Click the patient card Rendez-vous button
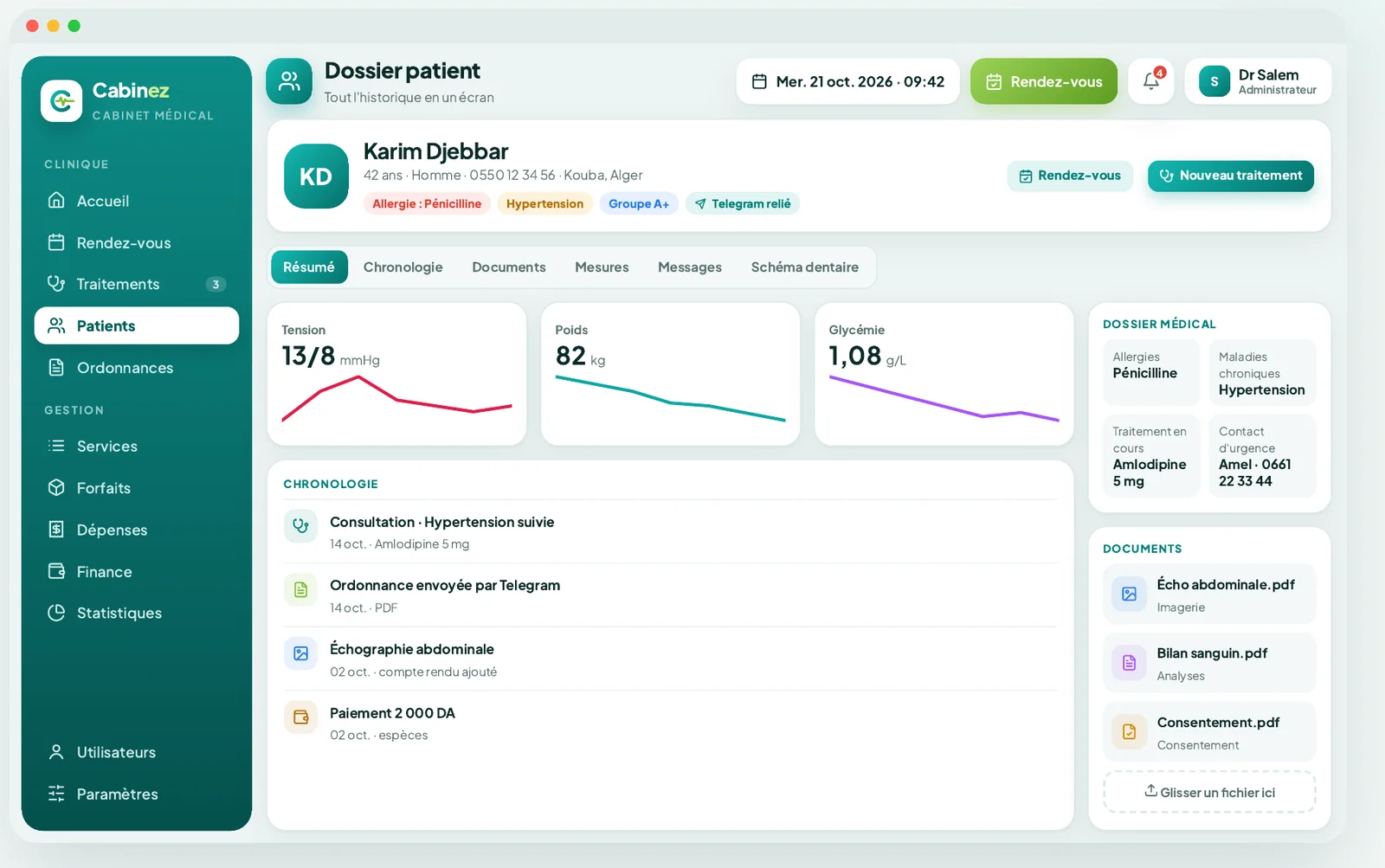This screenshot has height=868, width=1385. 1070,176
